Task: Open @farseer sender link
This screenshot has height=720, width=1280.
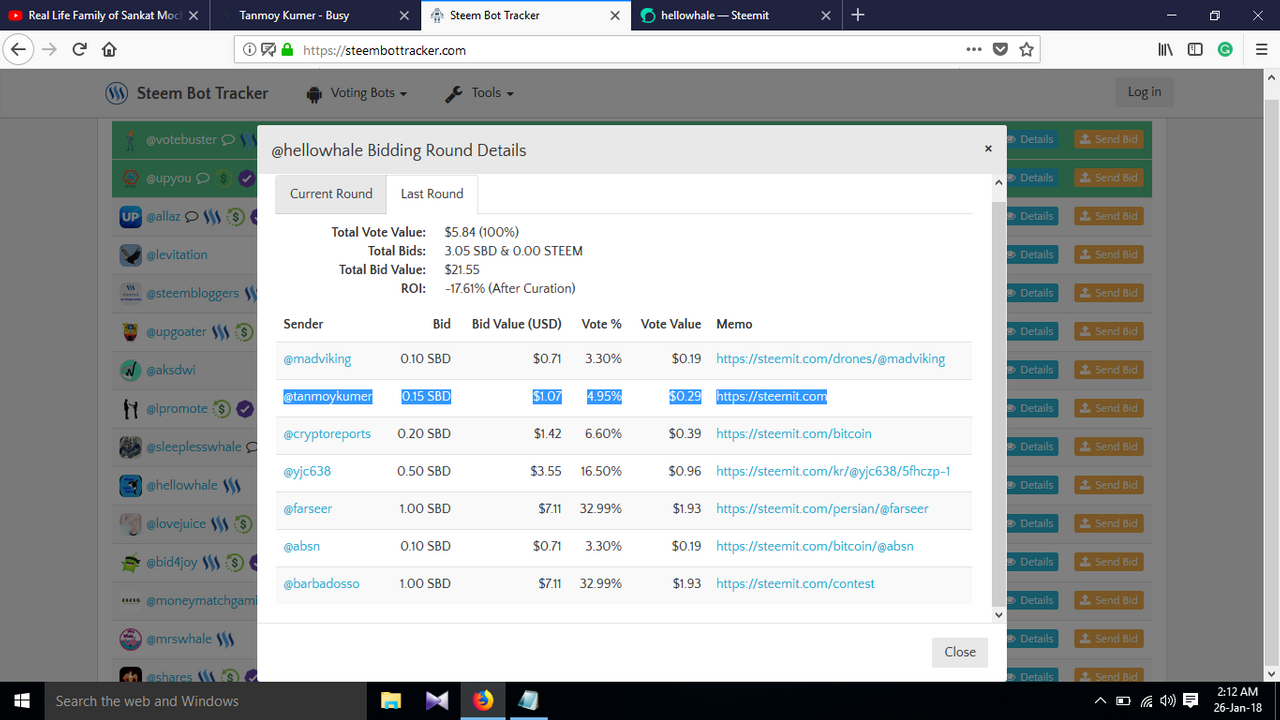Action: [308, 509]
